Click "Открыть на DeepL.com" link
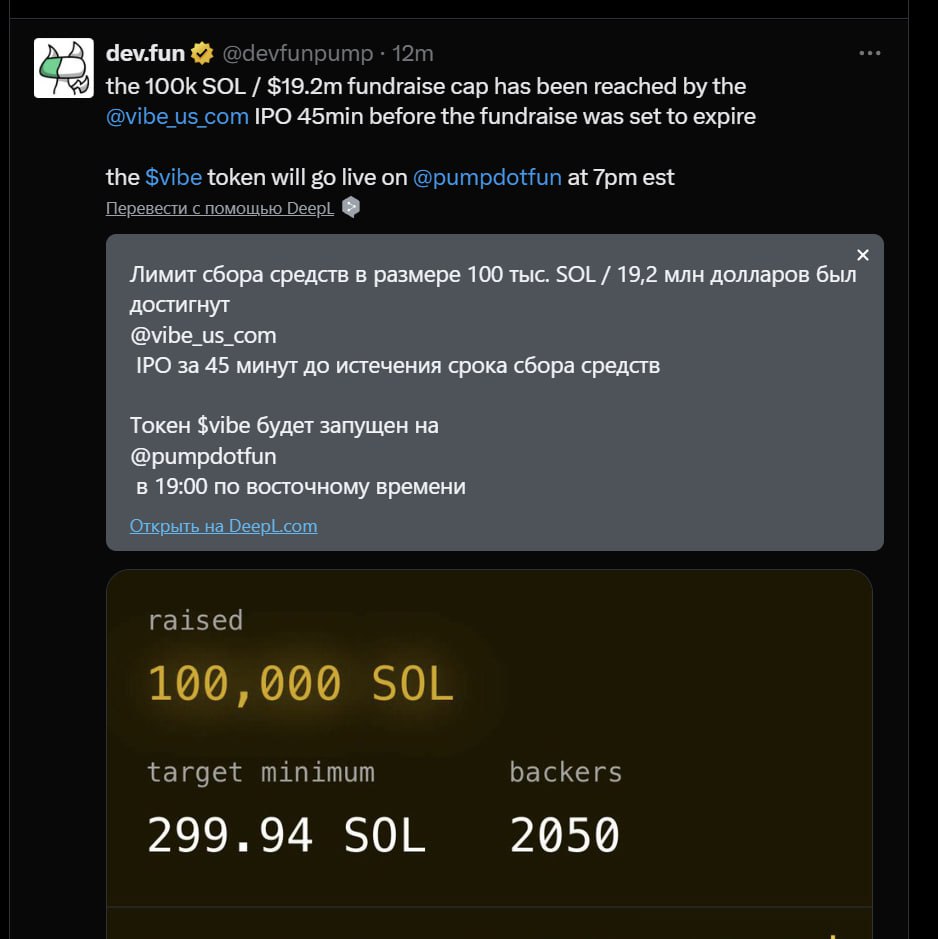938x939 pixels. pos(223,526)
